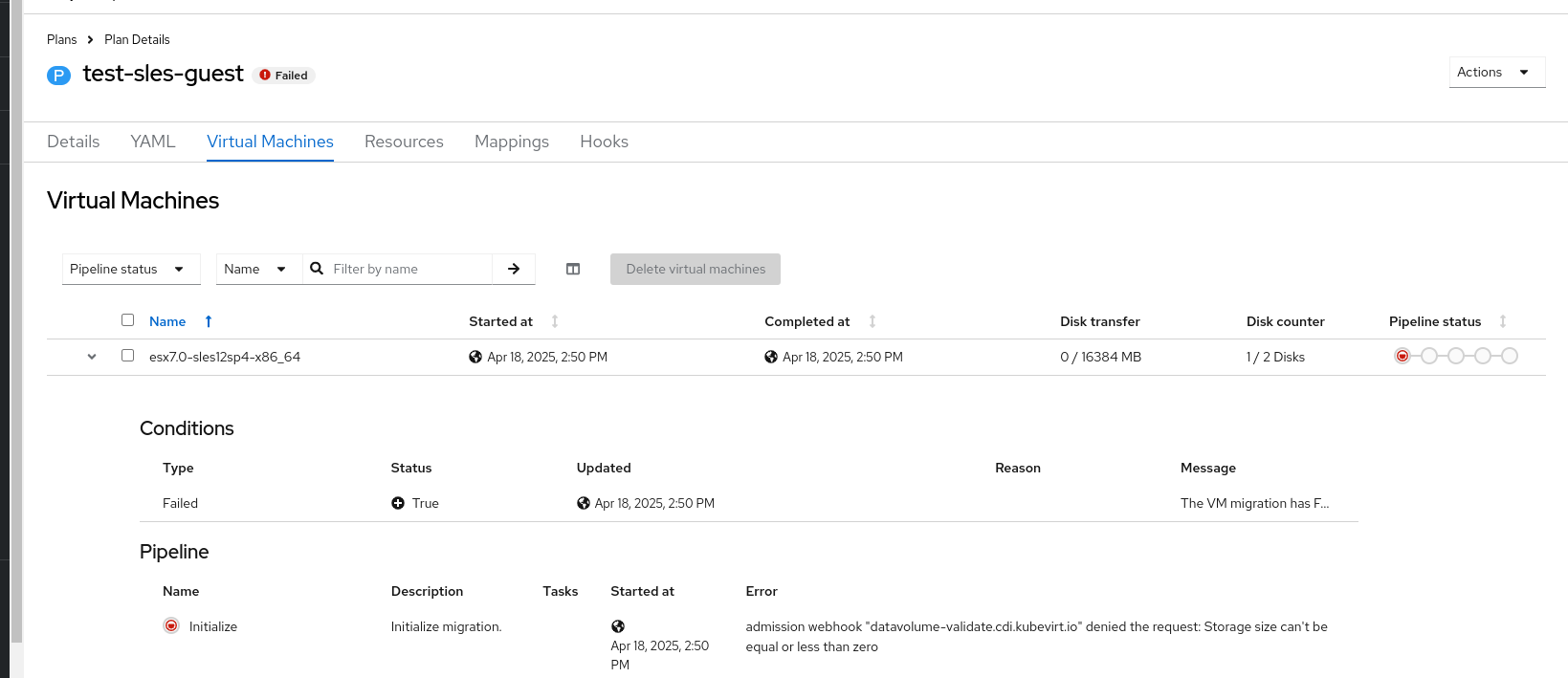Click the failed Initialize step icon
1568x678 pixels.
(x=171, y=625)
